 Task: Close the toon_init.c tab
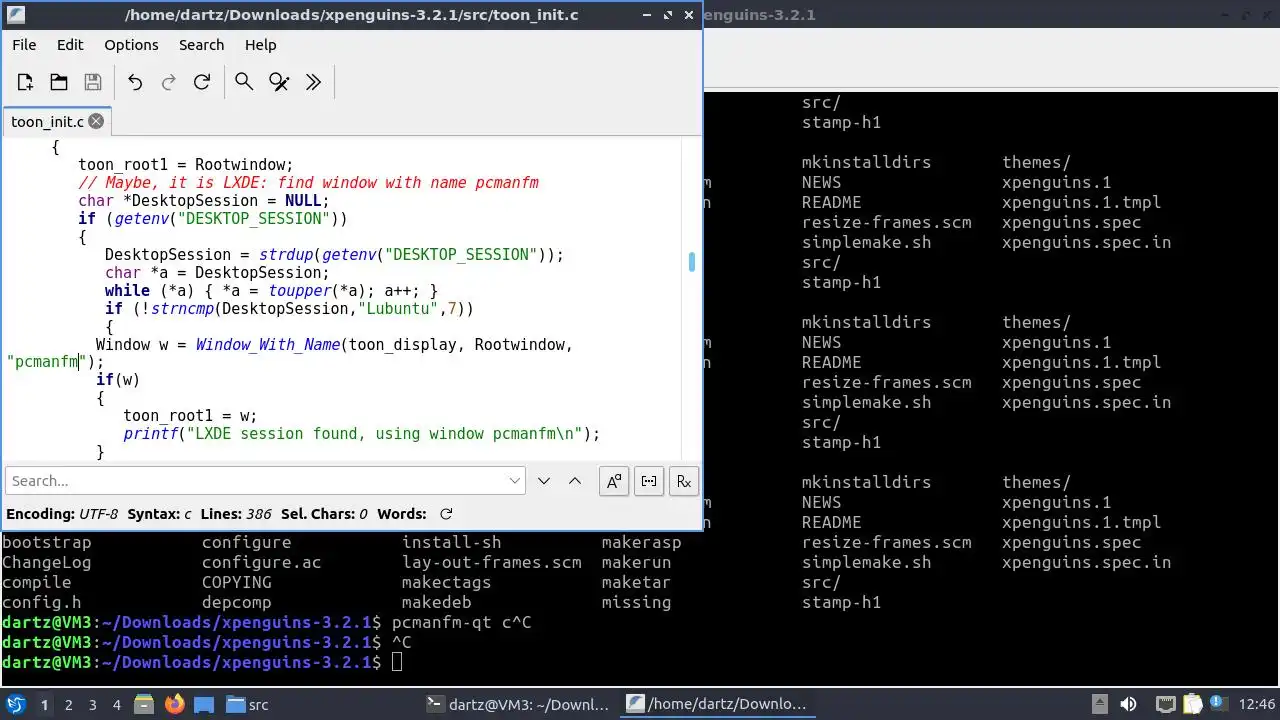[x=96, y=121]
